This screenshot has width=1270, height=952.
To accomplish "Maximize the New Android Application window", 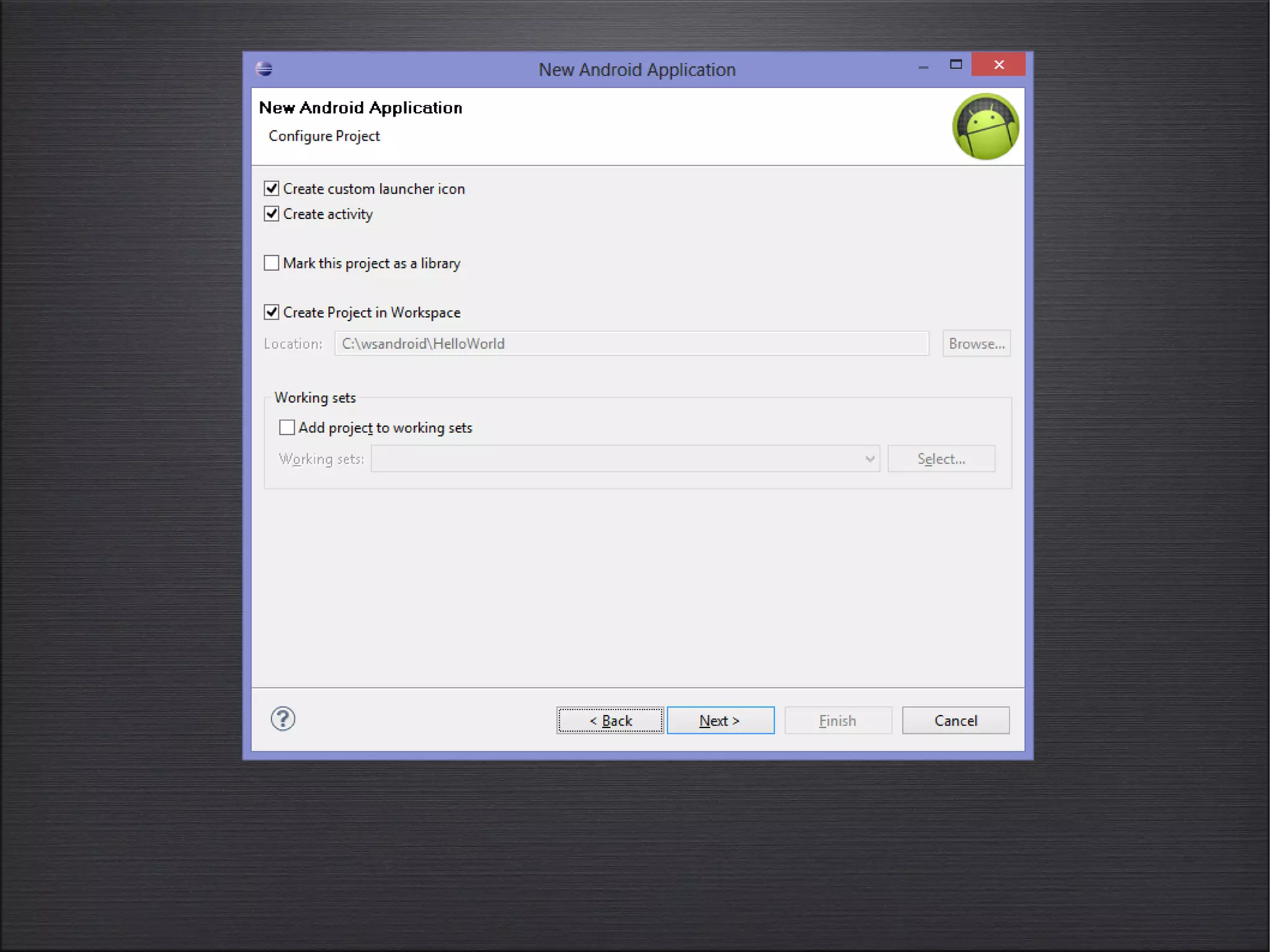I will click(x=956, y=65).
